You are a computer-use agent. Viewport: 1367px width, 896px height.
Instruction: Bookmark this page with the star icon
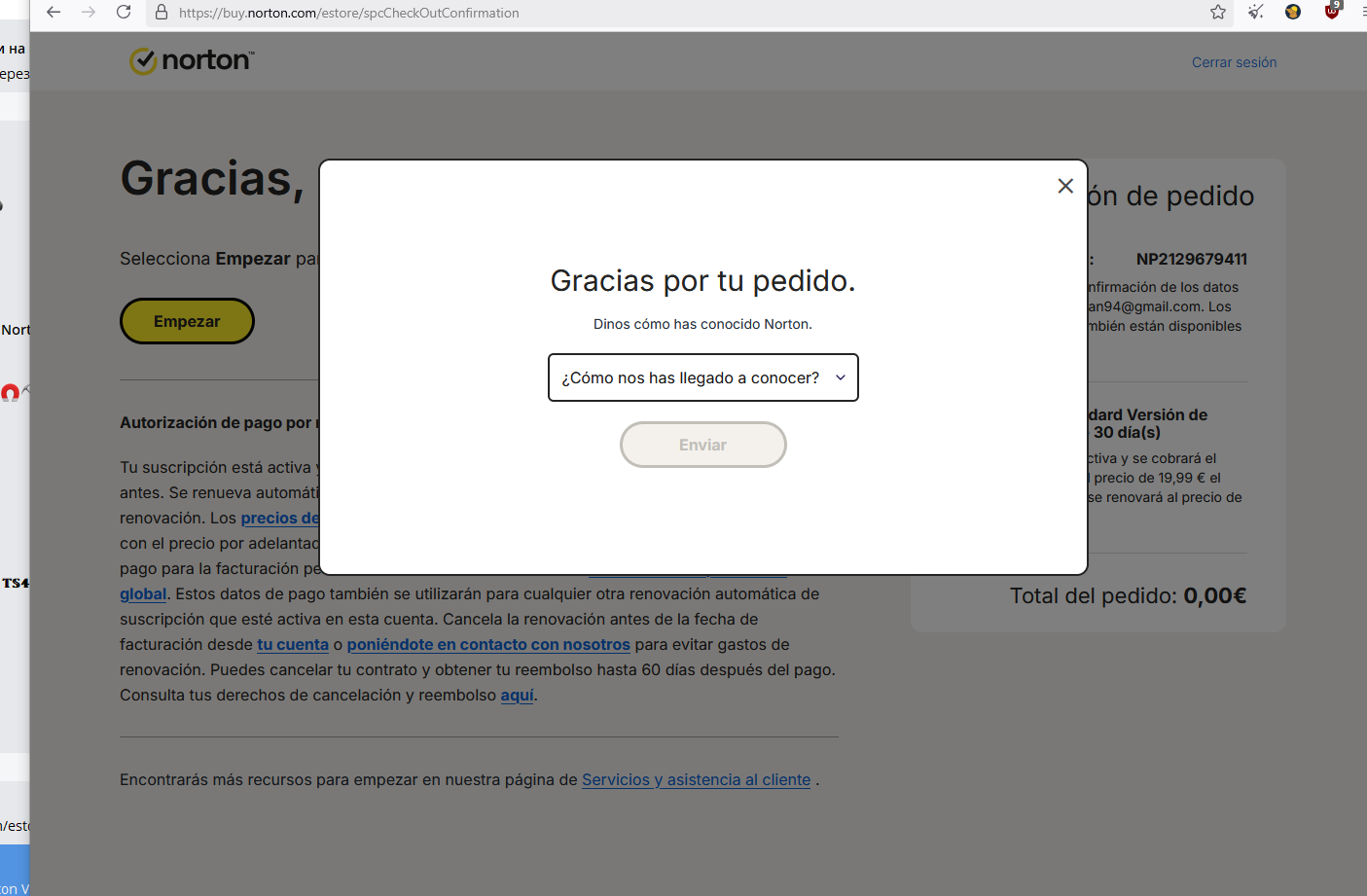point(1218,12)
